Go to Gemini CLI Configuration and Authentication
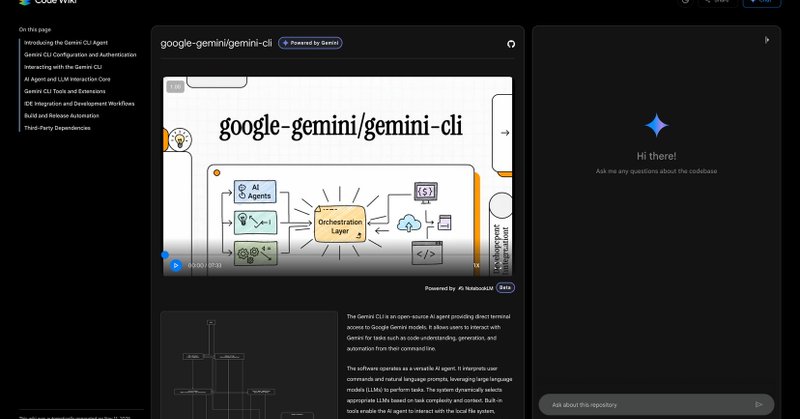The image size is (800, 419). (80, 55)
